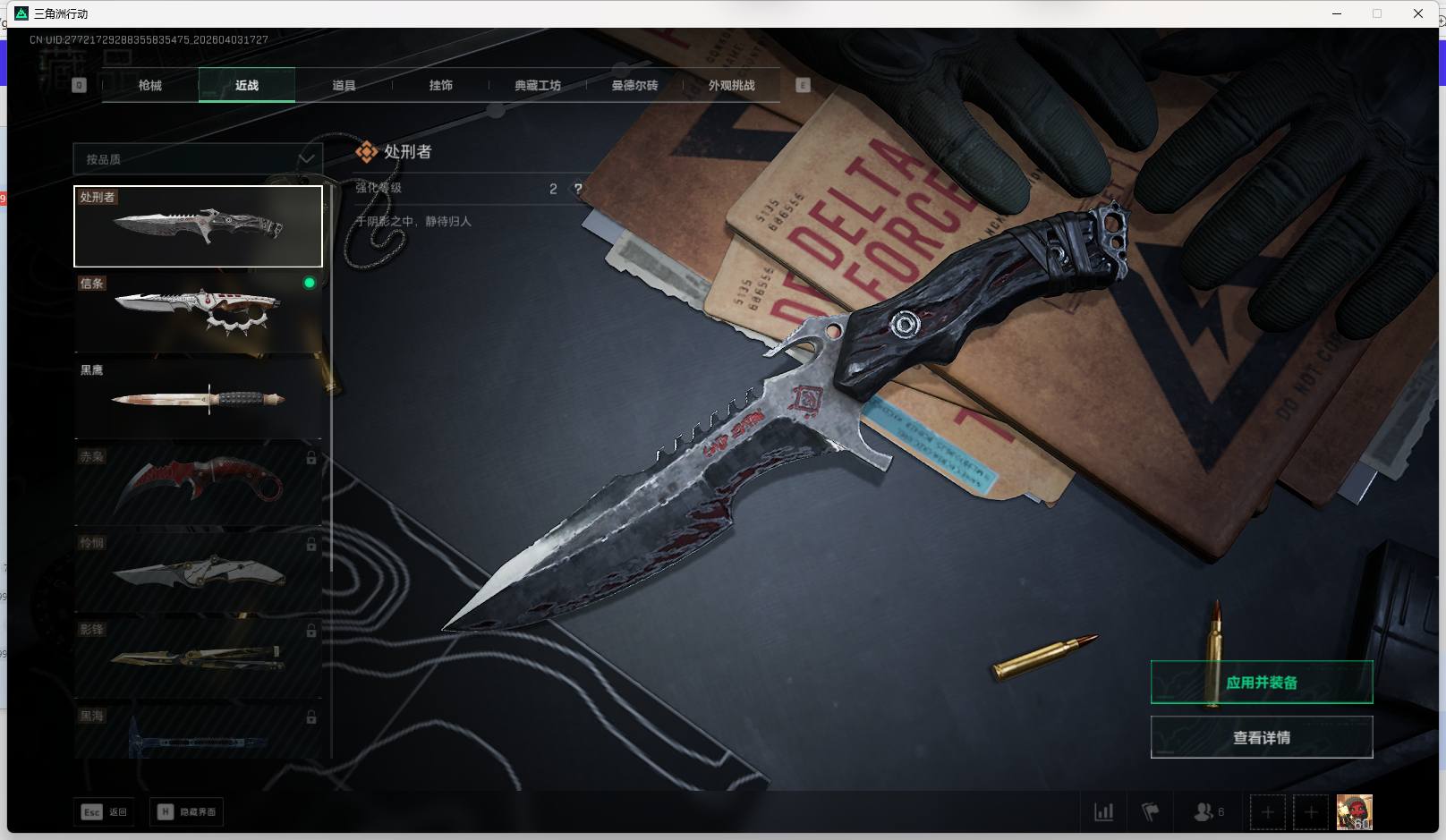Click the orange quality icon beside 处刑者 title
This screenshot has height=840, width=1446.
(x=366, y=152)
